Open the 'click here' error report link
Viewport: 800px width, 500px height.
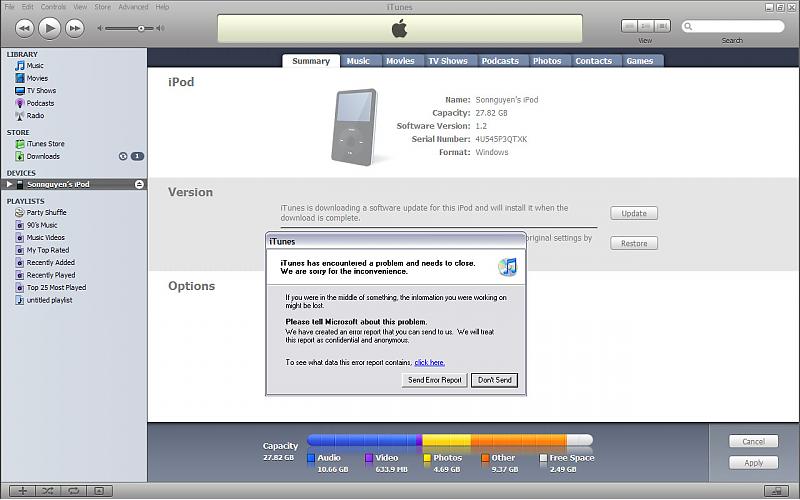pos(429,362)
